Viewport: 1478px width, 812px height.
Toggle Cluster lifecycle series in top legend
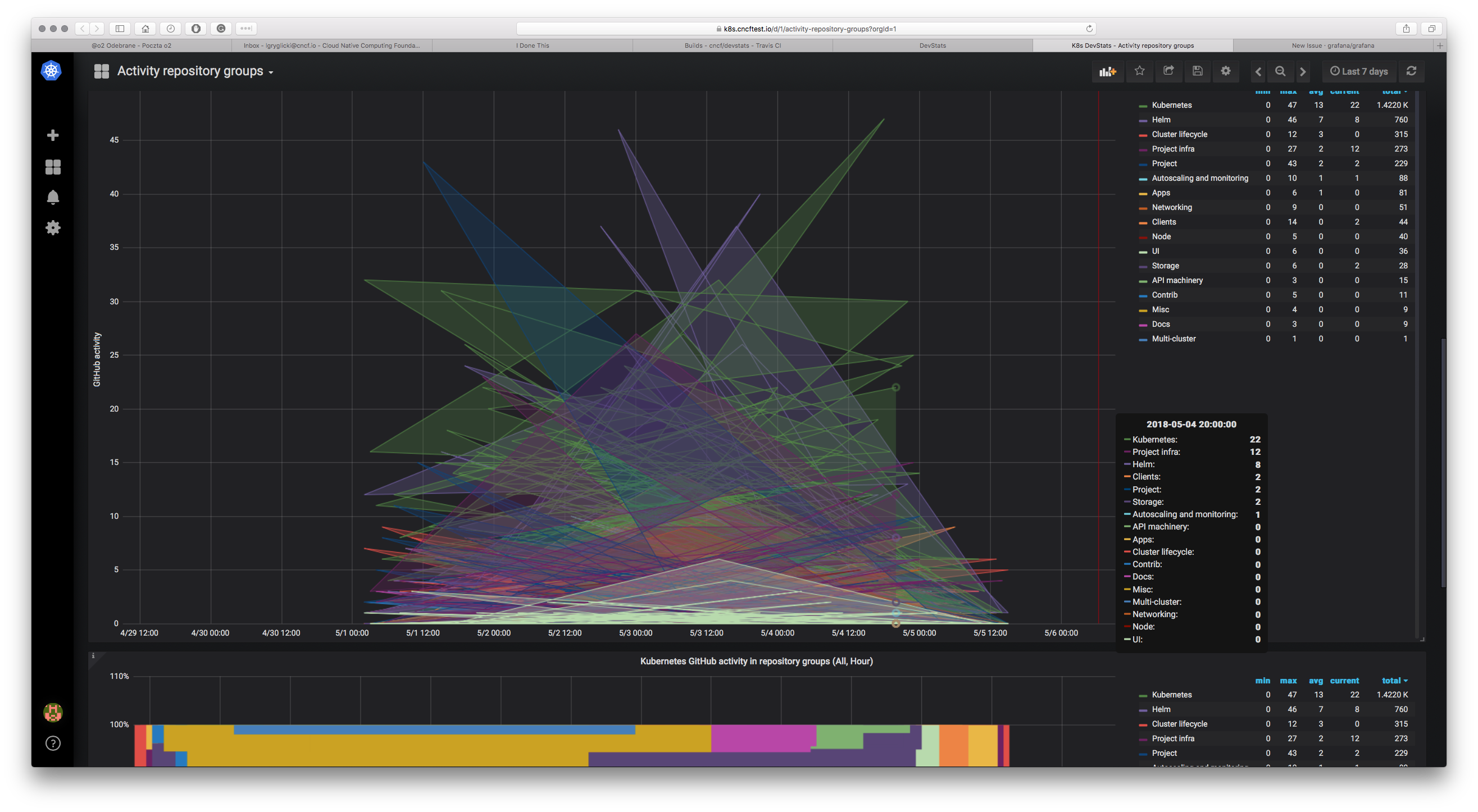coord(1179,134)
